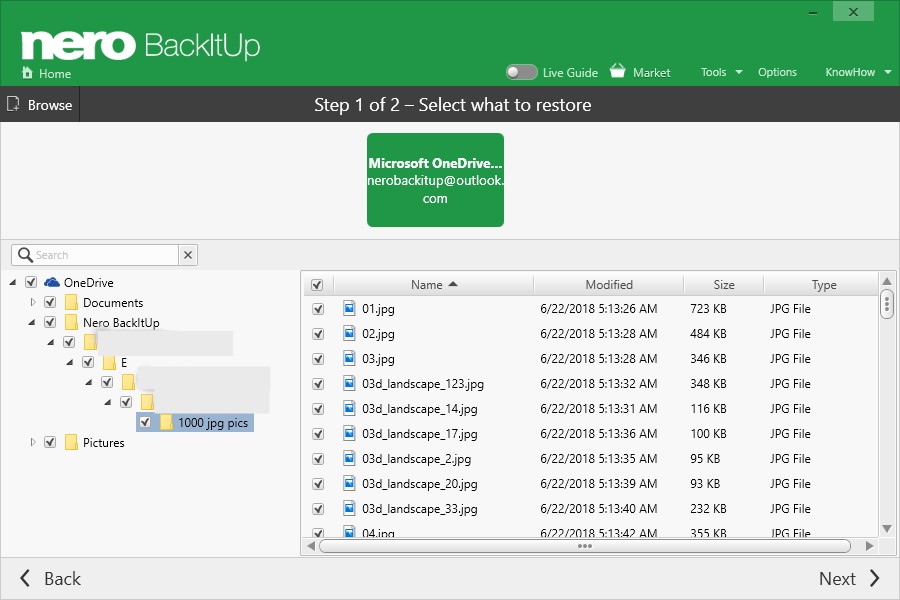Uncheck the Documents folder checkbox
The height and width of the screenshot is (600, 900).
click(x=50, y=302)
